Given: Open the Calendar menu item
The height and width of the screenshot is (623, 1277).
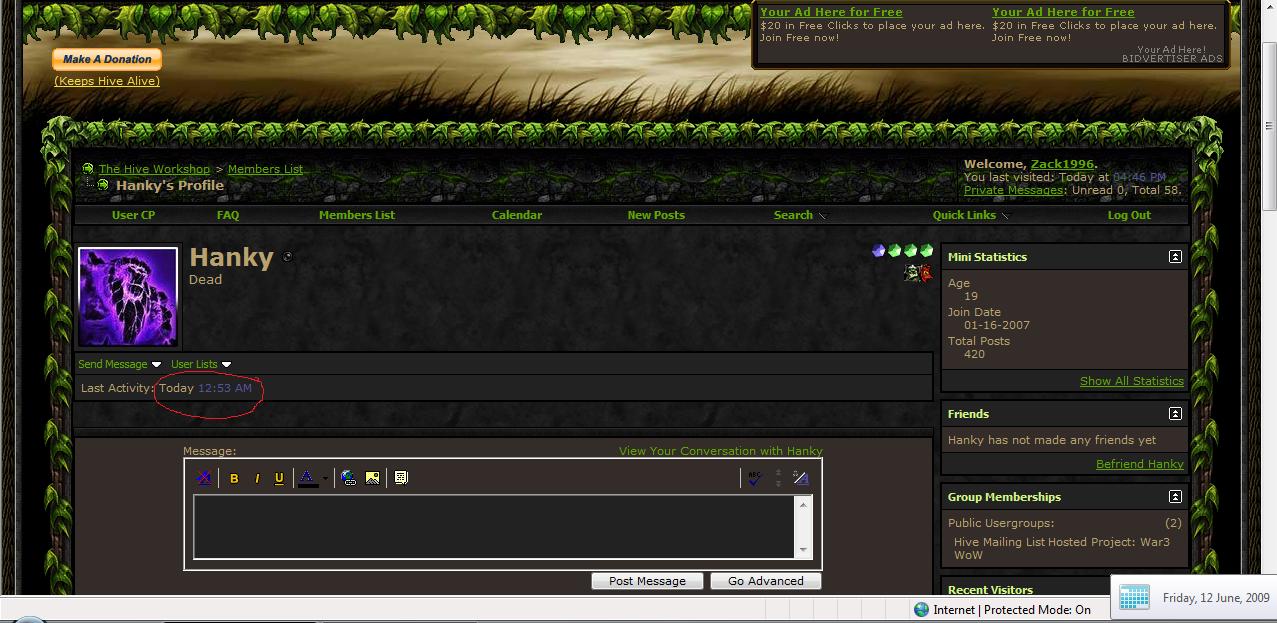Looking at the screenshot, I should pyautogui.click(x=517, y=215).
